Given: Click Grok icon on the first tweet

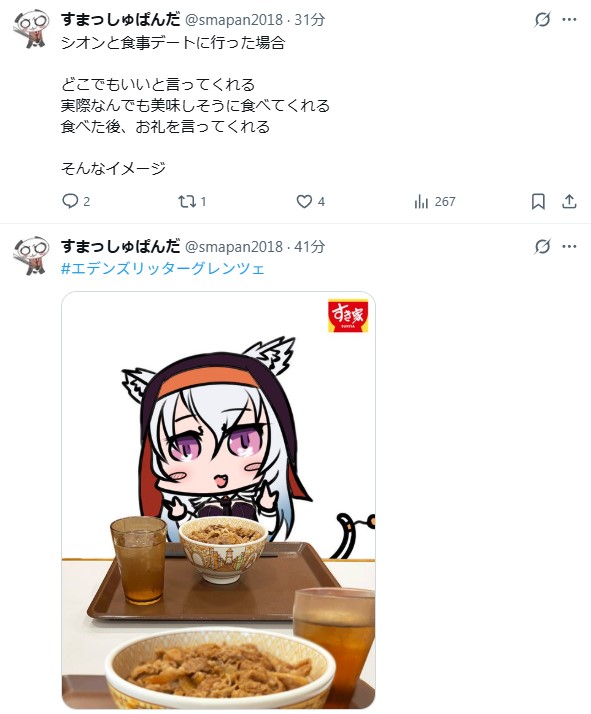Looking at the screenshot, I should tap(542, 20).
